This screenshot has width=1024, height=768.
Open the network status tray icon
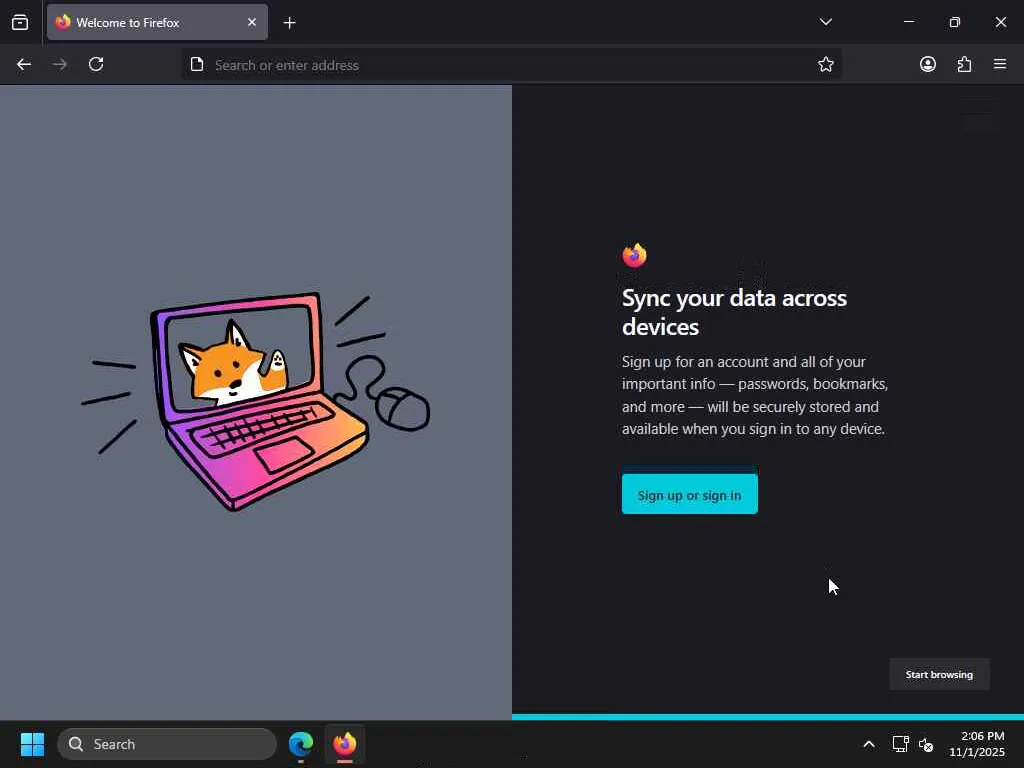(x=901, y=744)
